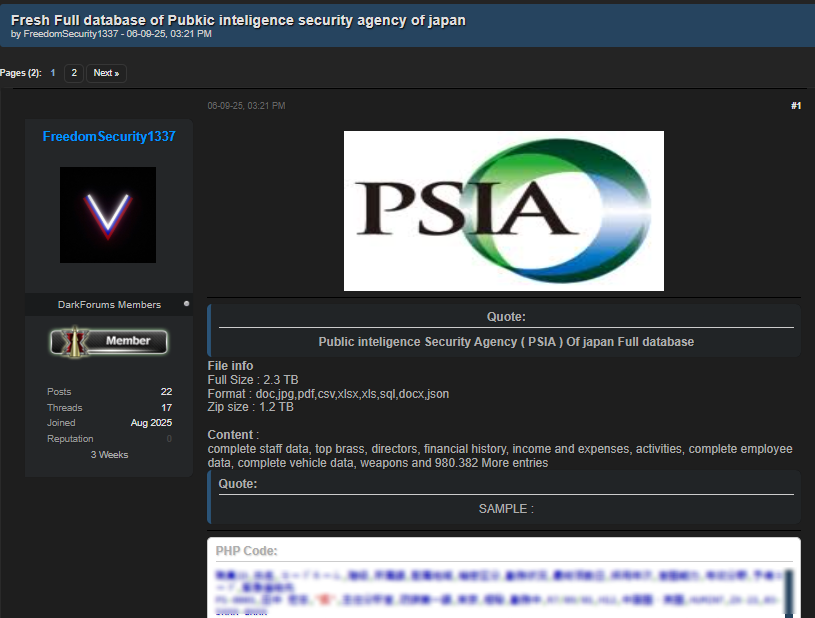Open author link in thread header byline
The width and height of the screenshot is (815, 618).
tap(71, 34)
